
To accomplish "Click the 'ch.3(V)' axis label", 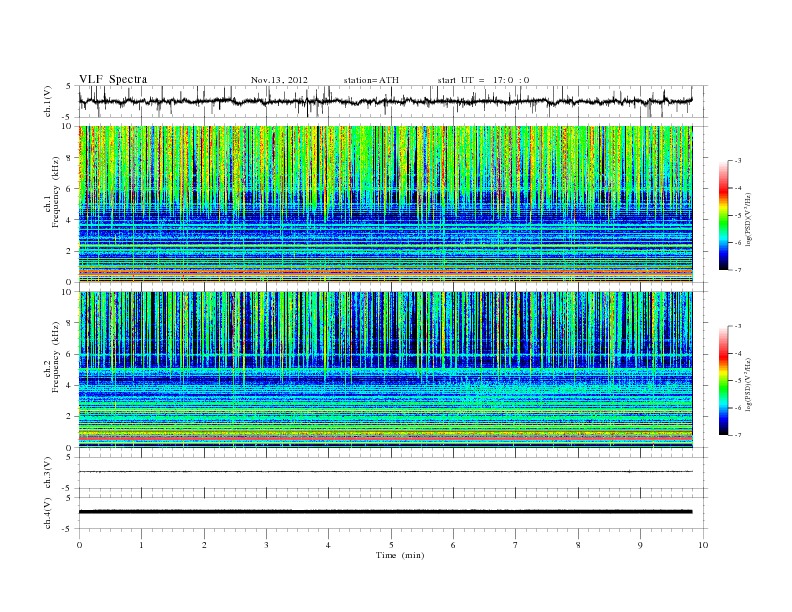I will 48,473.
